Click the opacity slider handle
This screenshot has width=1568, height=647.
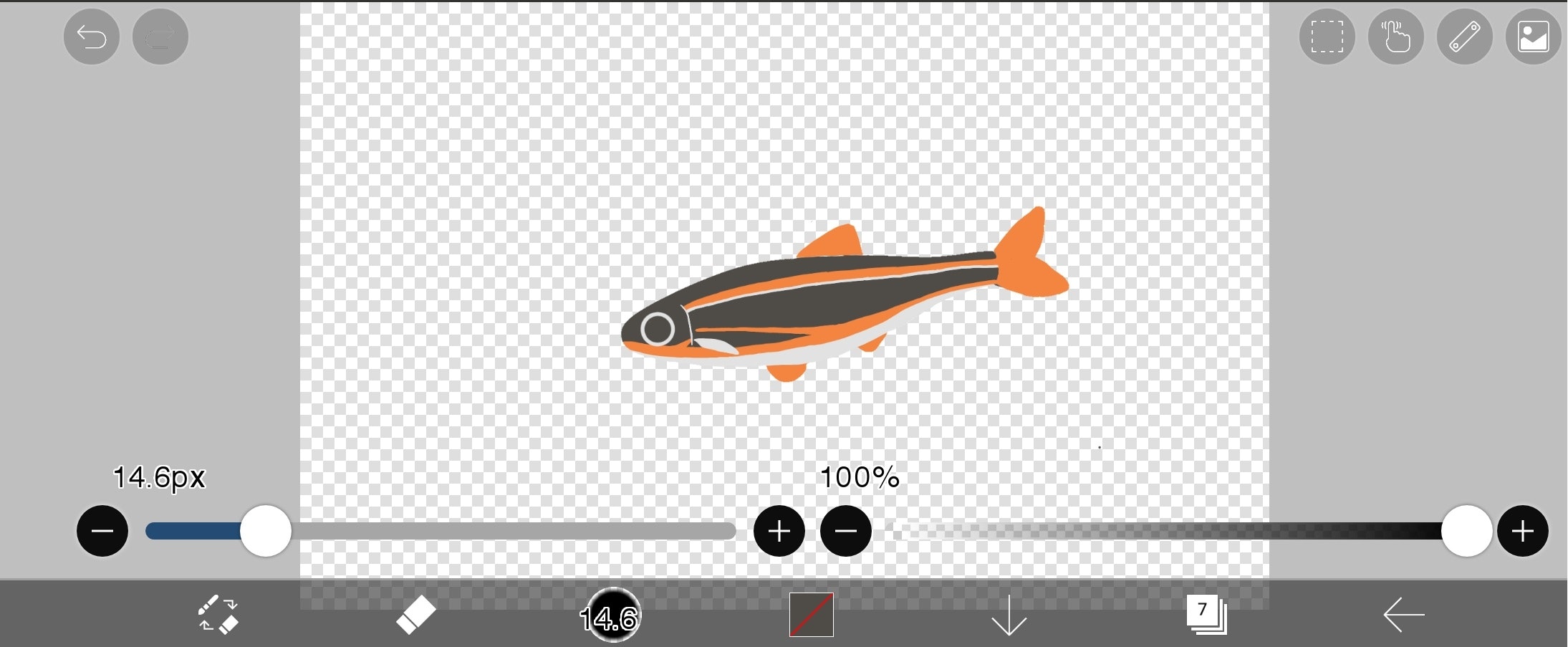(1467, 531)
